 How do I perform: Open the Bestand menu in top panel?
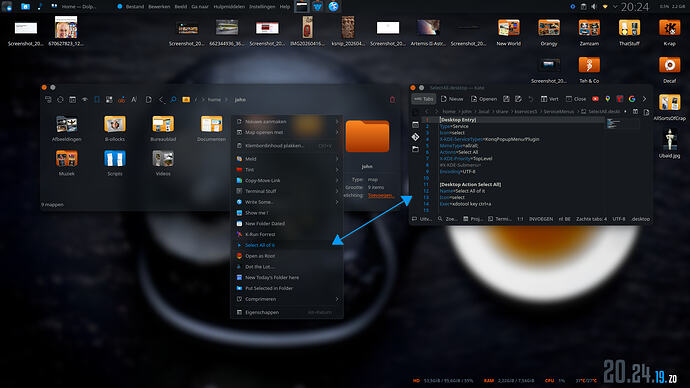[x=135, y=7]
